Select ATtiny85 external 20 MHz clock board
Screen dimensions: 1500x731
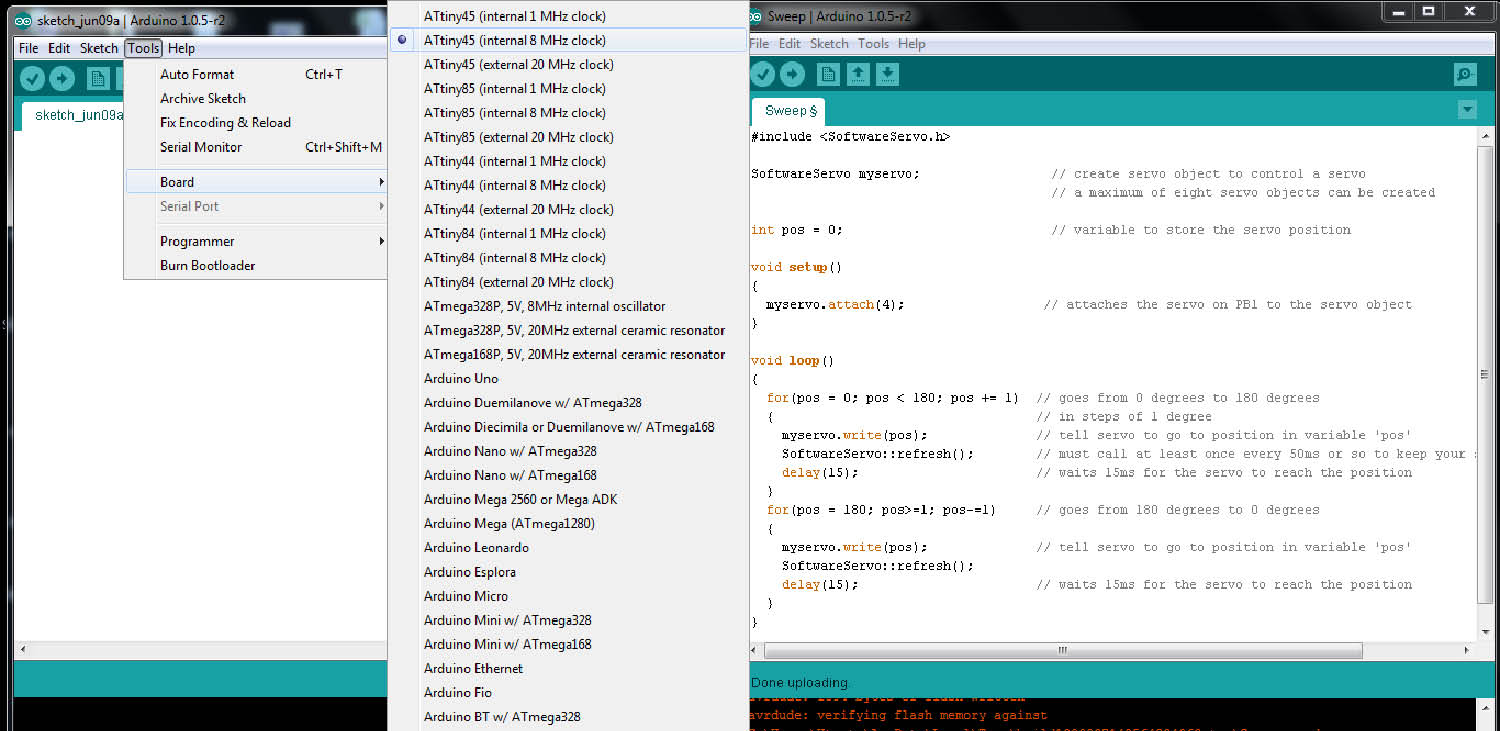[x=568, y=137]
